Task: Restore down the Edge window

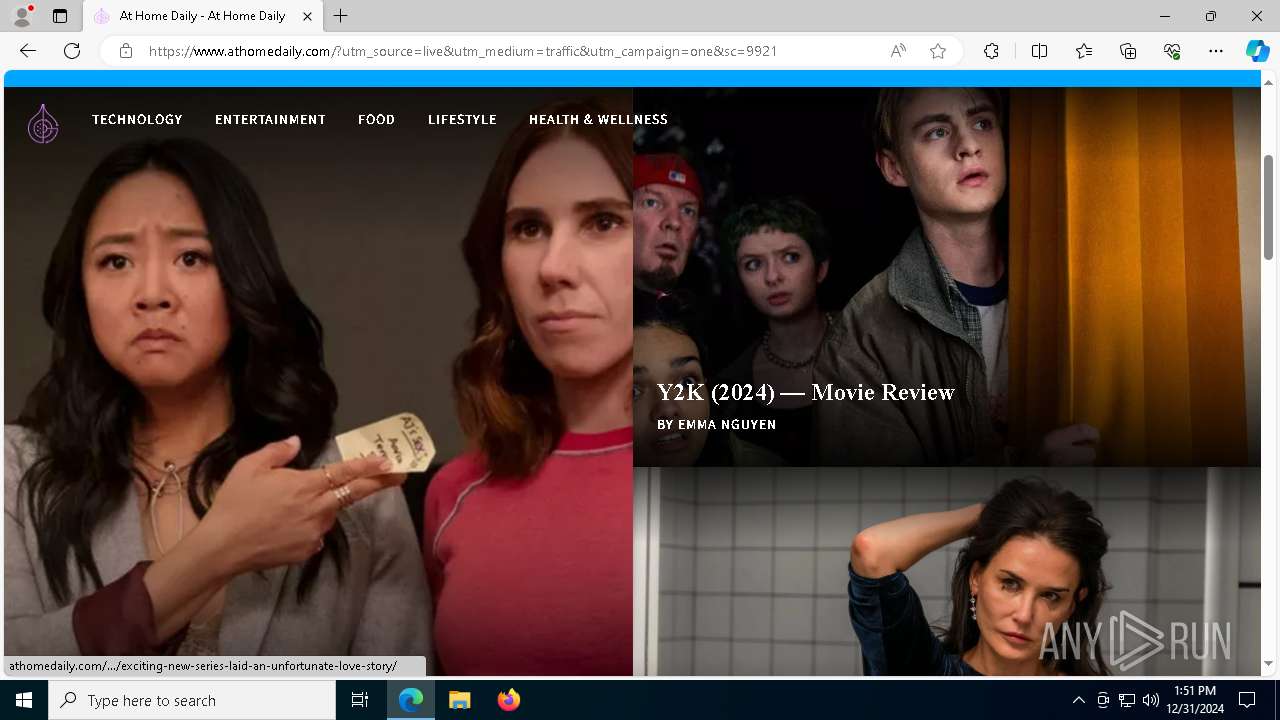Action: pyautogui.click(x=1211, y=16)
